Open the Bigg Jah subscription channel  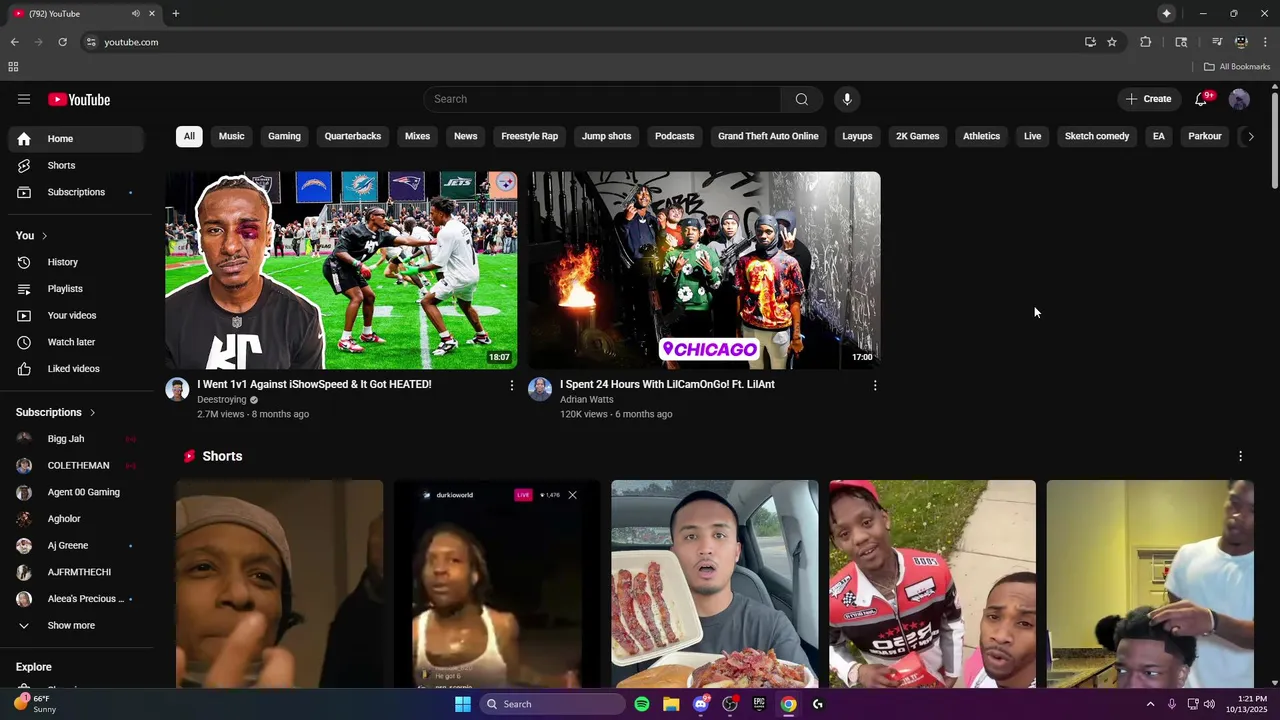tap(76, 439)
